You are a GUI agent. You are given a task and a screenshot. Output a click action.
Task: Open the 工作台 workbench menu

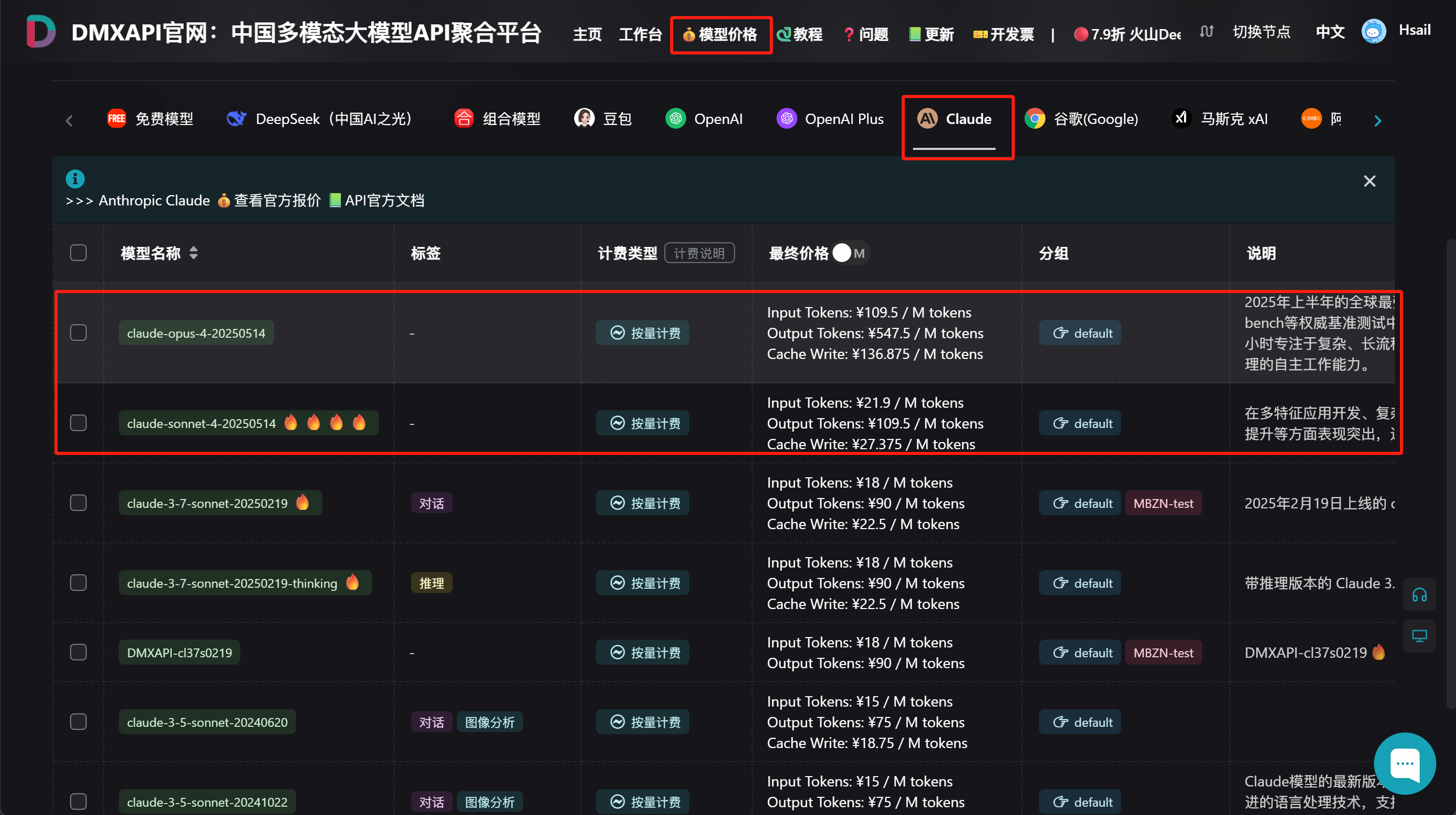click(x=641, y=34)
